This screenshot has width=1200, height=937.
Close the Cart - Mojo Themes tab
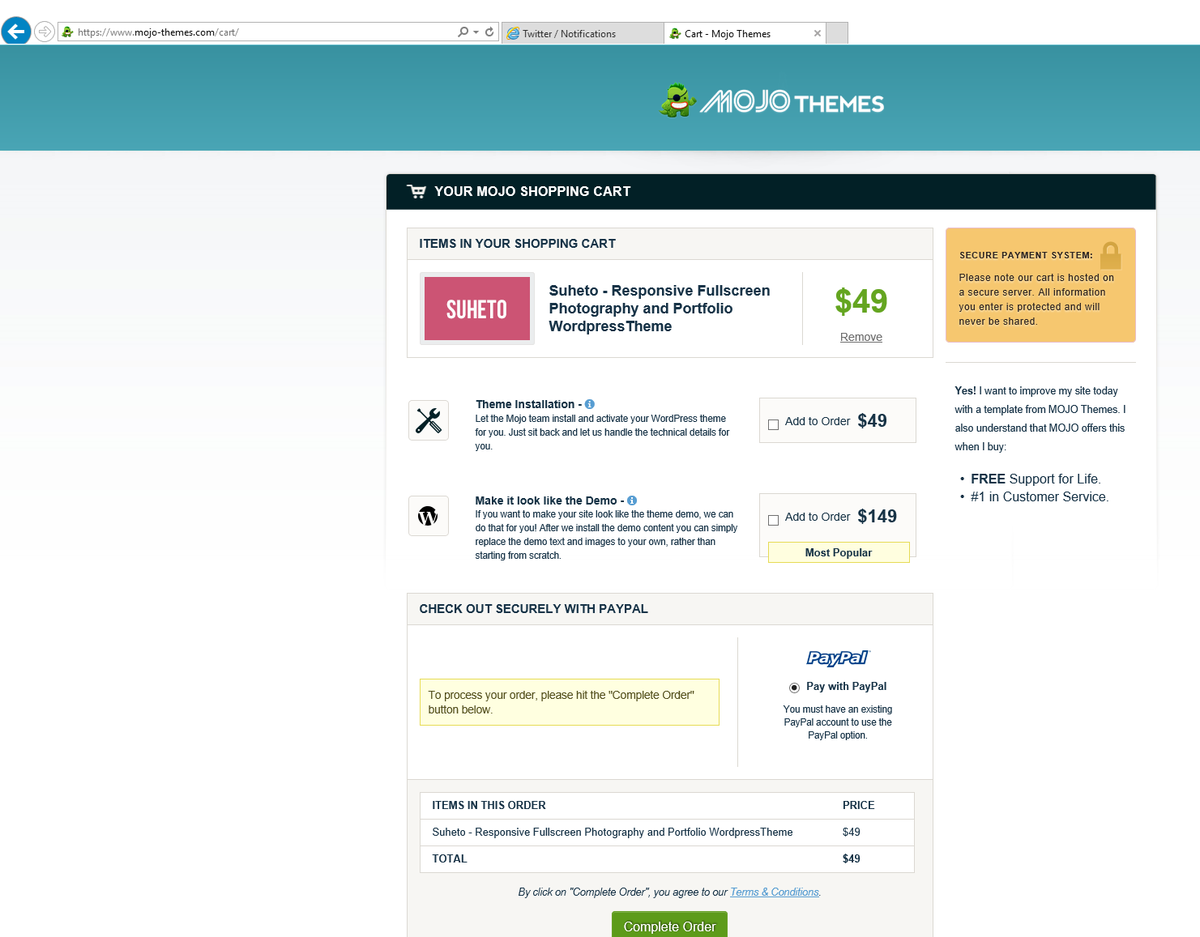pyautogui.click(x=817, y=33)
